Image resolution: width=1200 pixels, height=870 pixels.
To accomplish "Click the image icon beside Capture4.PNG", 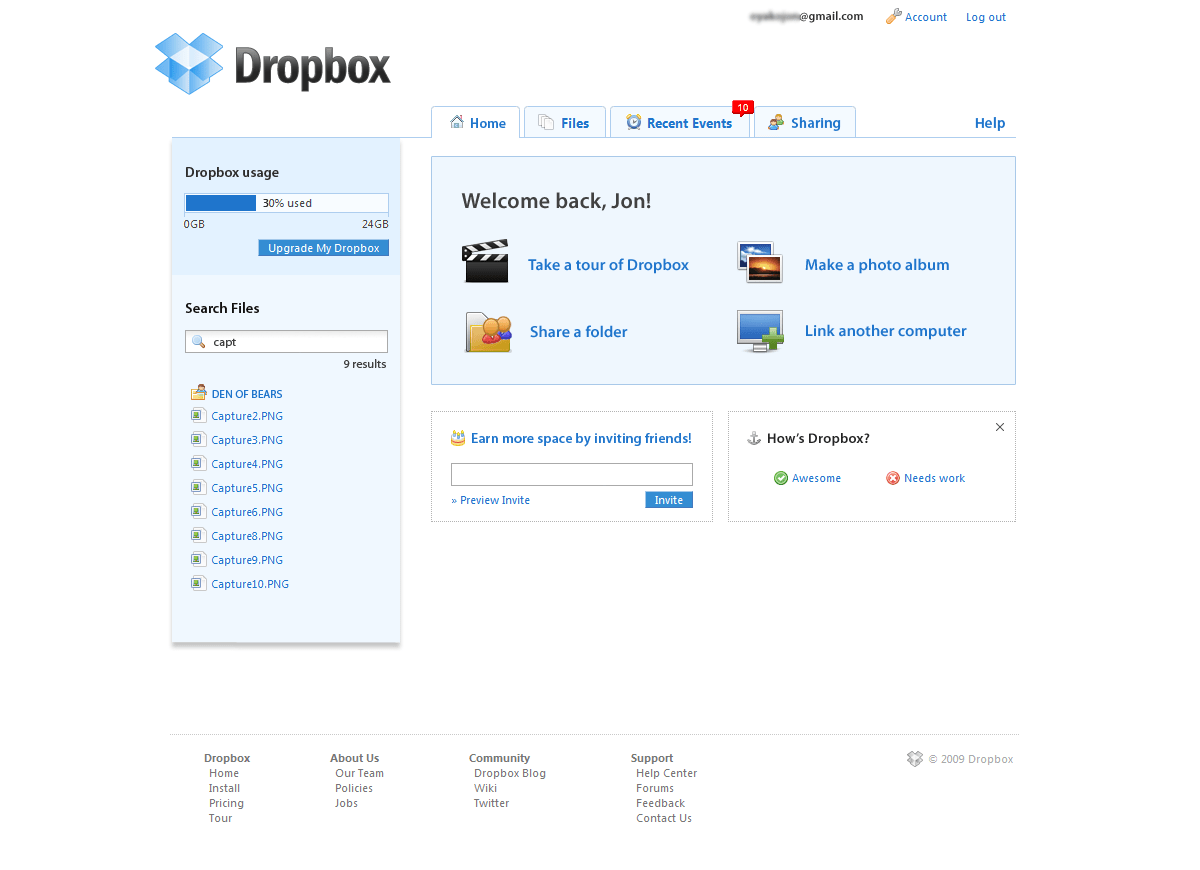I will coord(198,463).
